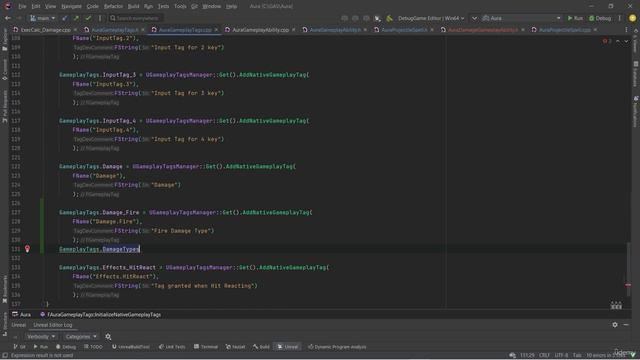This screenshot has height=360, width=640.
Task: Open the red quick-fix bulb on line 131
Action: tap(27, 249)
